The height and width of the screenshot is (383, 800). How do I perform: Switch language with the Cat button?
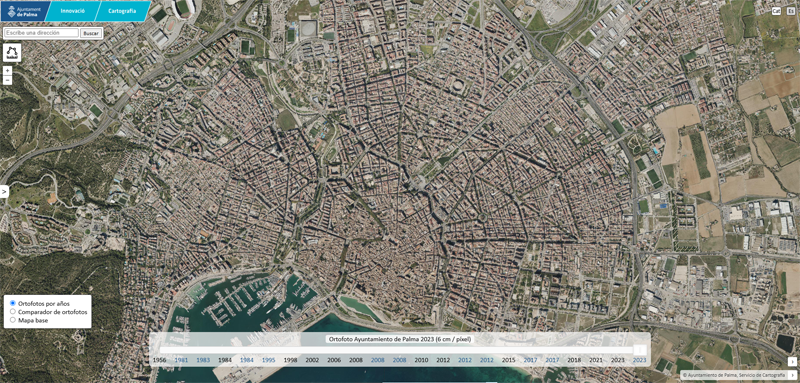[x=776, y=11]
